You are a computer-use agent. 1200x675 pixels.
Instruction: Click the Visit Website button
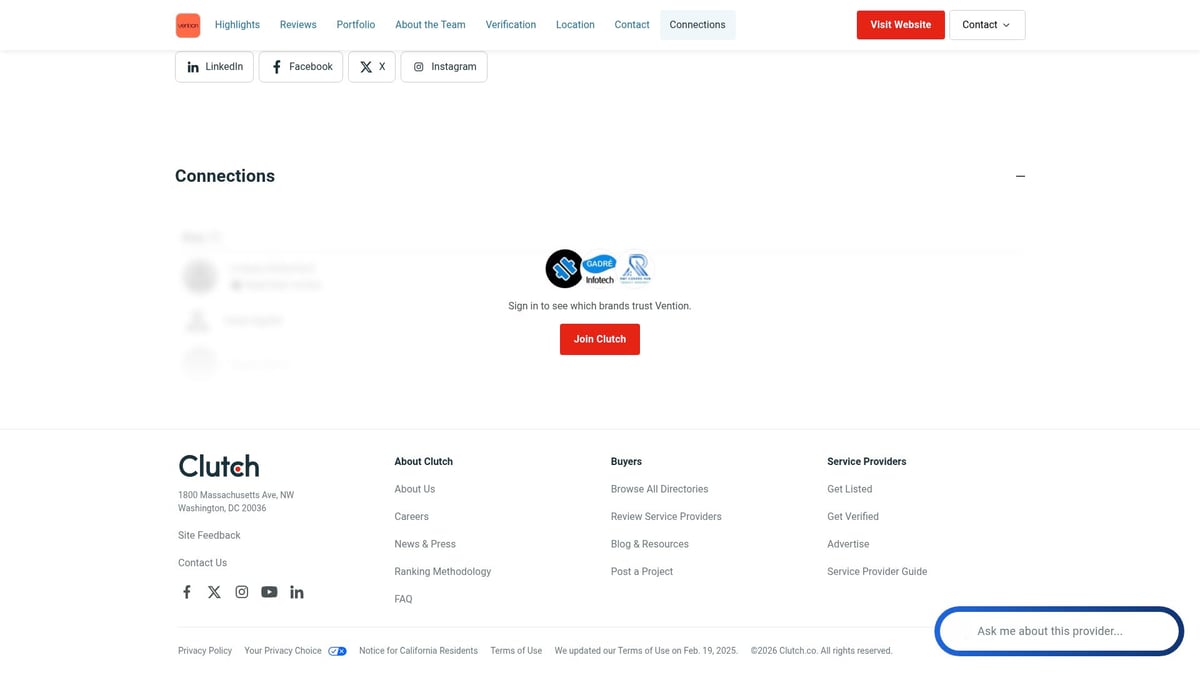pos(900,24)
